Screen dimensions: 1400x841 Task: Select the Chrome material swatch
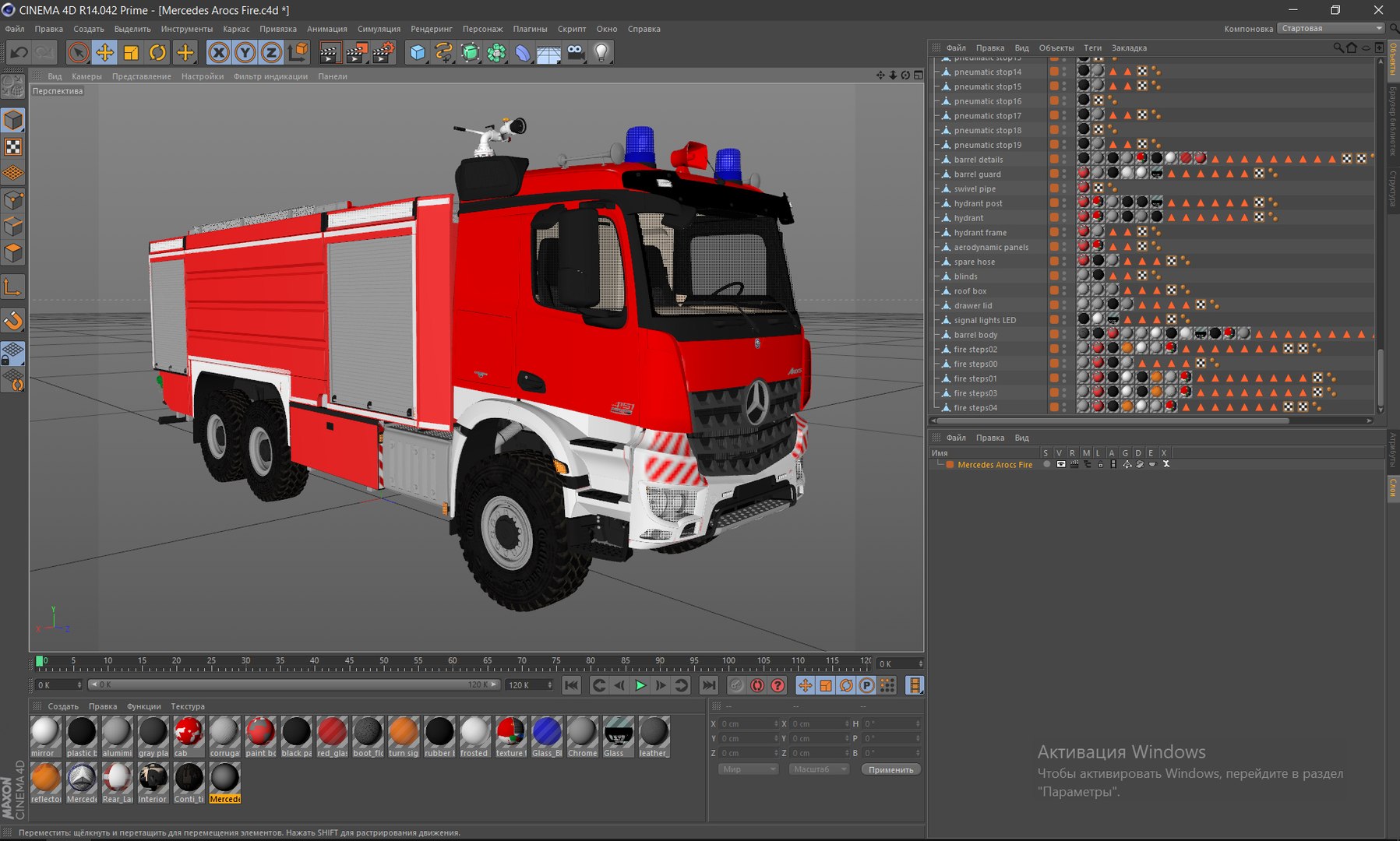582,737
